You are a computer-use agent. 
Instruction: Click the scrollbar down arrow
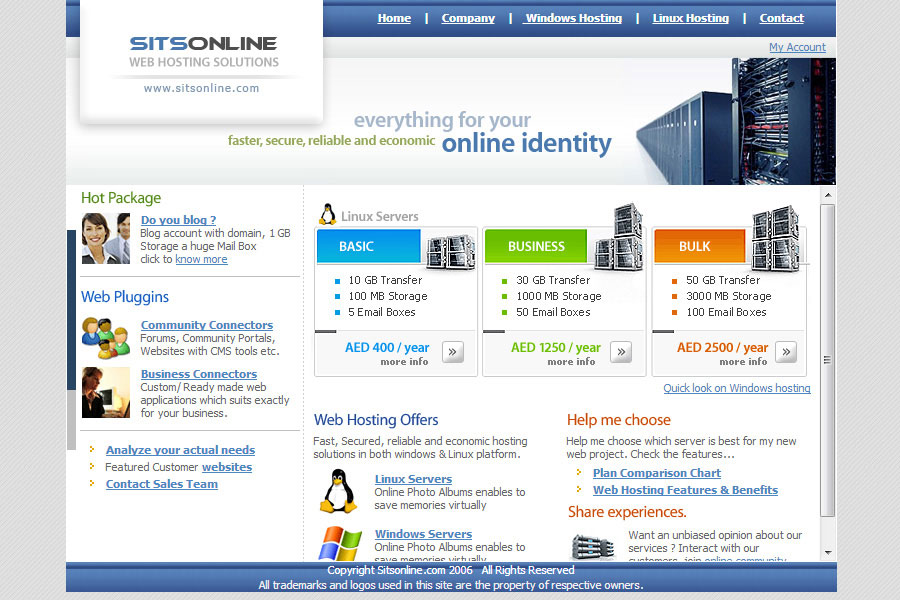click(828, 552)
